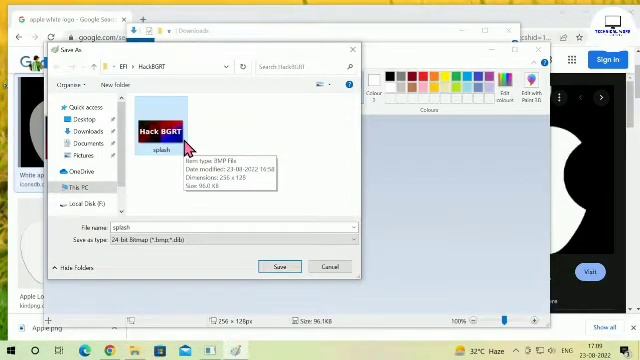Select Downloads in navigation pane
The image size is (640, 360).
[x=88, y=131]
